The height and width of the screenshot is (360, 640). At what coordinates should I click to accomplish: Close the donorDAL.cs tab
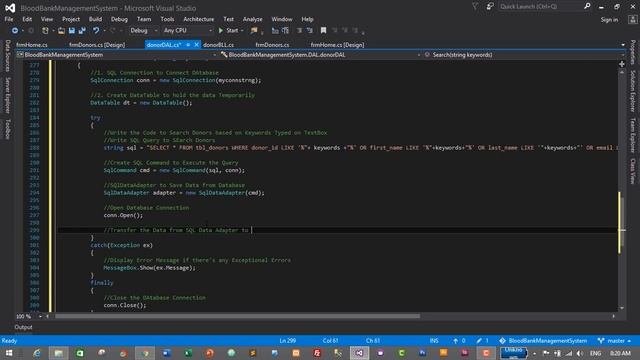click(196, 45)
